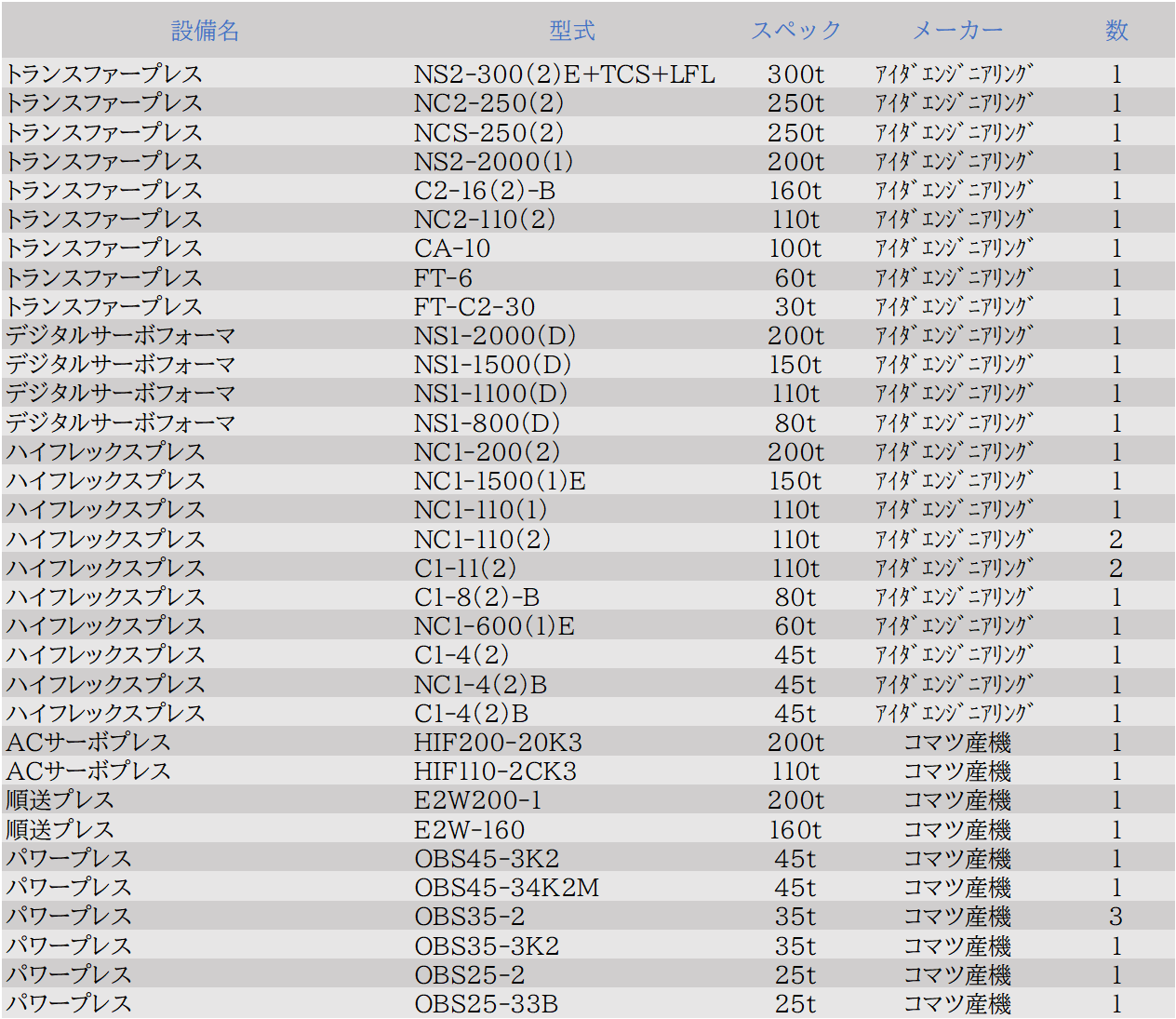Select the NS1-2000(D) model cell
1176x1019 pixels.
495,336
